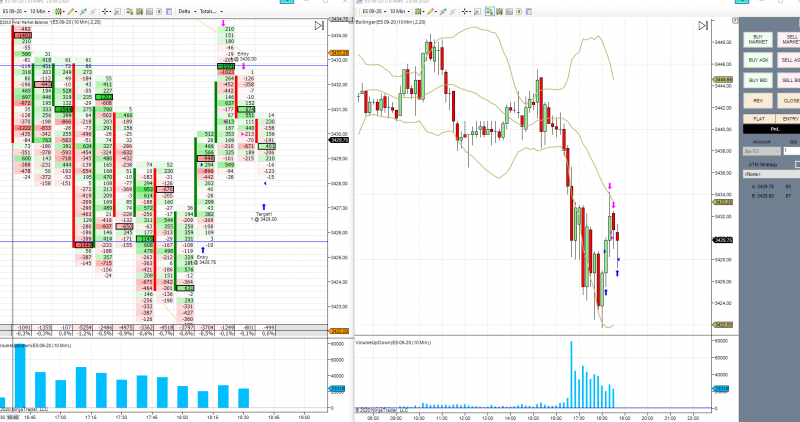The width and height of the screenshot is (800, 422).
Task: Open the 10 Min interval selector, right chart
Action: pyautogui.click(x=399, y=11)
